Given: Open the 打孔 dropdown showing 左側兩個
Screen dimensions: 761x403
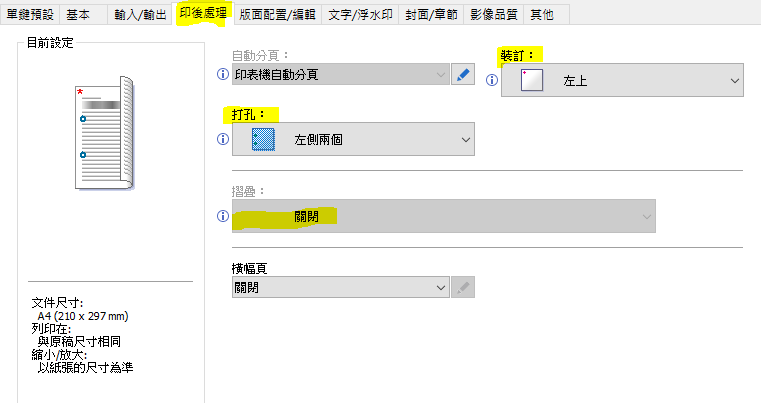Looking at the screenshot, I should tap(353, 139).
